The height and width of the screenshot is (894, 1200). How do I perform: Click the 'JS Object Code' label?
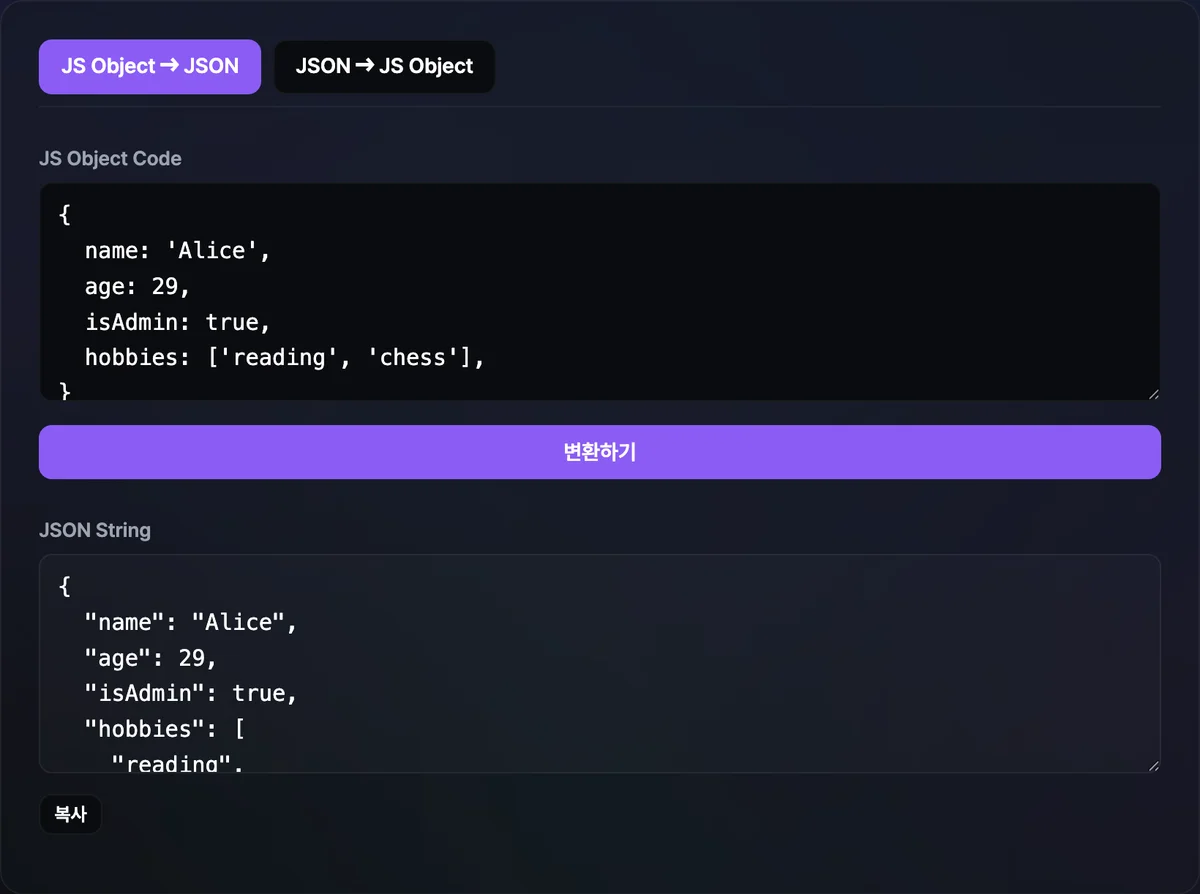110,158
